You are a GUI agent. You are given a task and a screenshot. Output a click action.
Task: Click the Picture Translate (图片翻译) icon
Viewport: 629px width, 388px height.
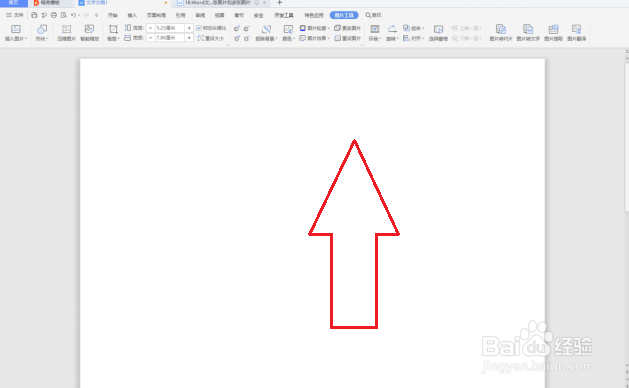click(x=576, y=29)
